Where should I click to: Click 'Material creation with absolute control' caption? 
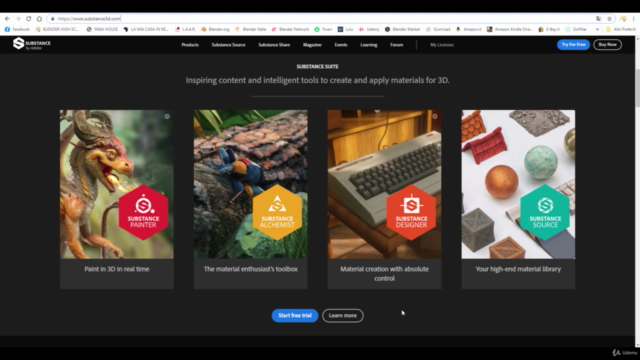(384, 273)
